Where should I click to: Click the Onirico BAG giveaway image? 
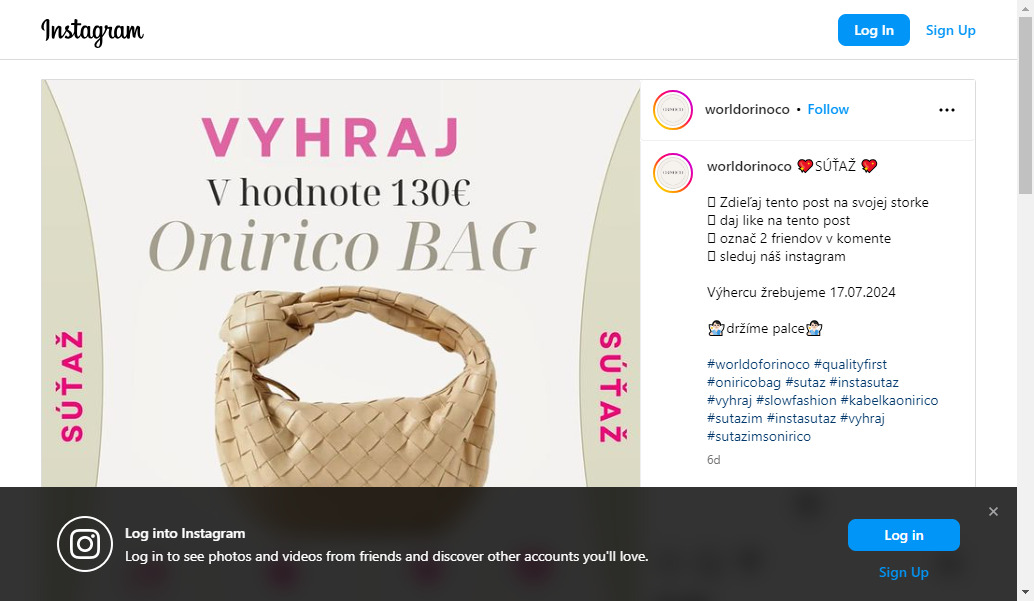point(340,284)
